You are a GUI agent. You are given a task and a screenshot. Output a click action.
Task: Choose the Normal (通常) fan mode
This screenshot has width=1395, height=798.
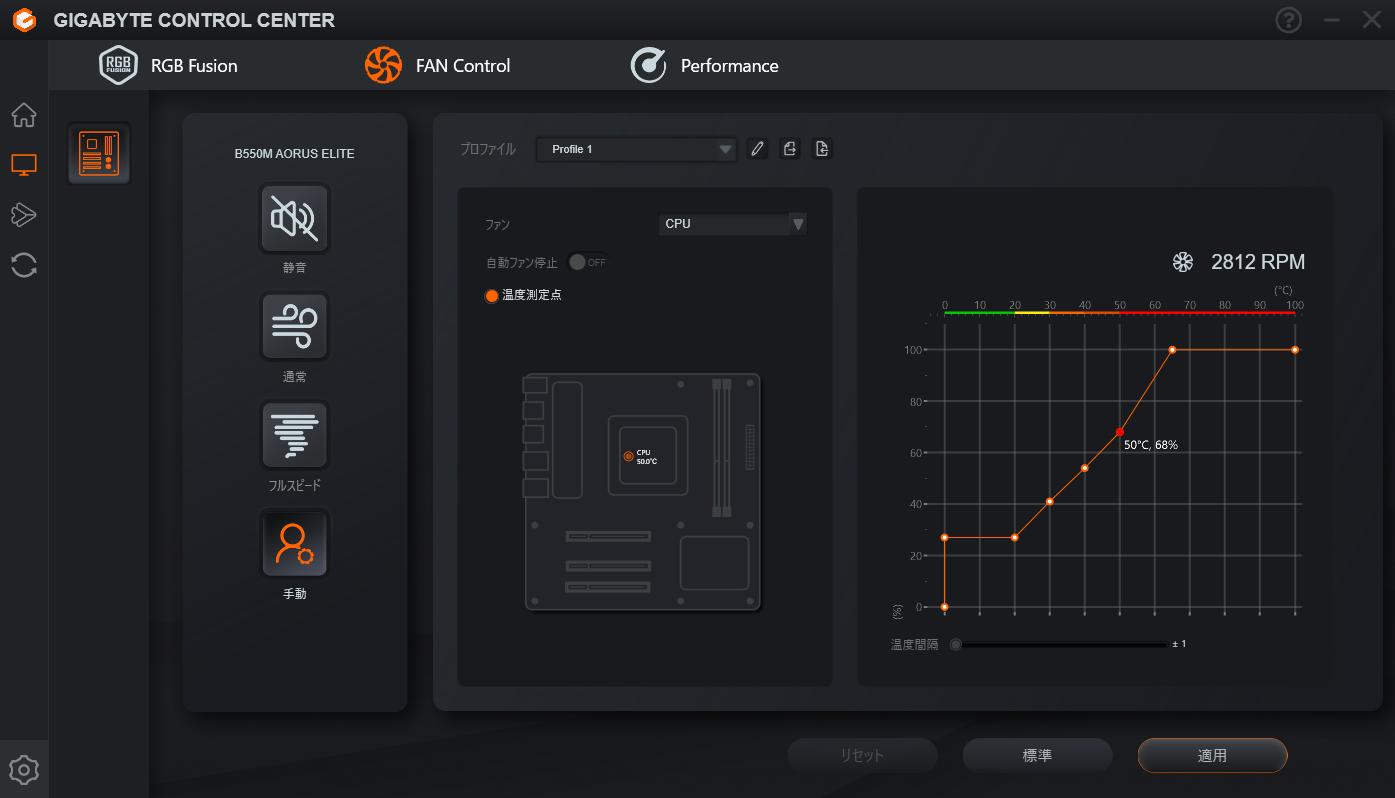click(x=295, y=326)
